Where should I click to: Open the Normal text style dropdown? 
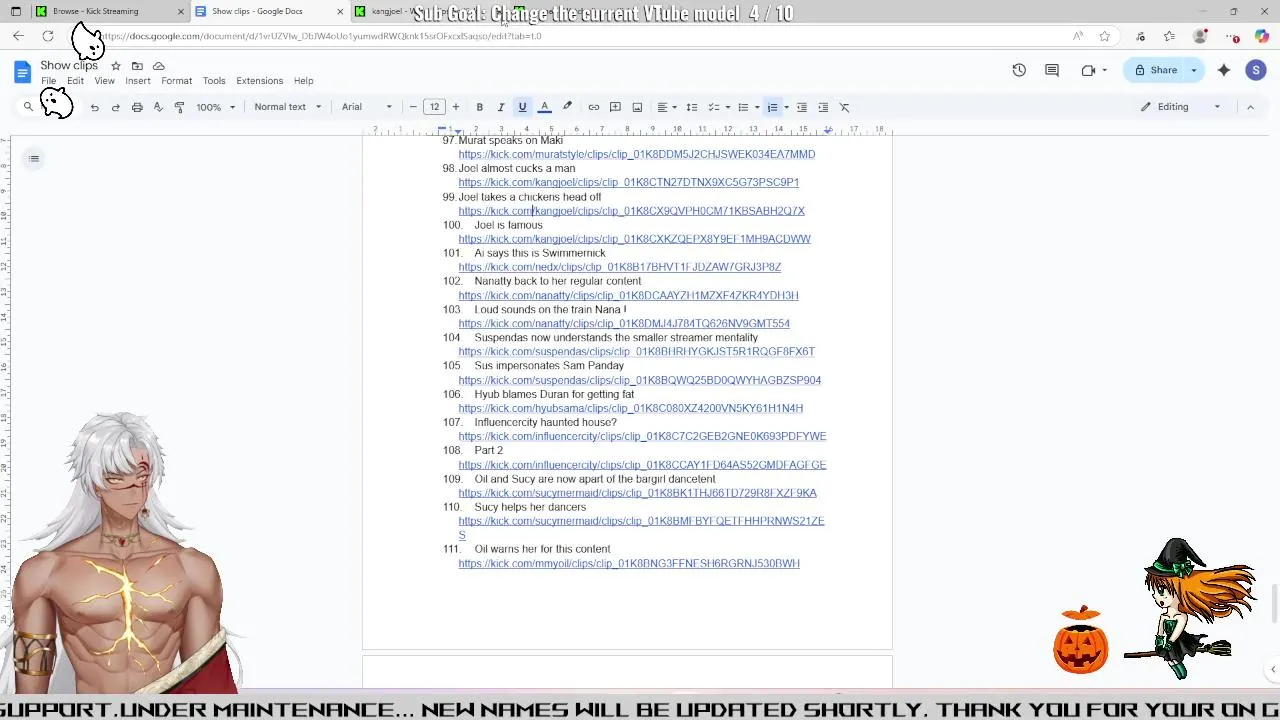(288, 107)
